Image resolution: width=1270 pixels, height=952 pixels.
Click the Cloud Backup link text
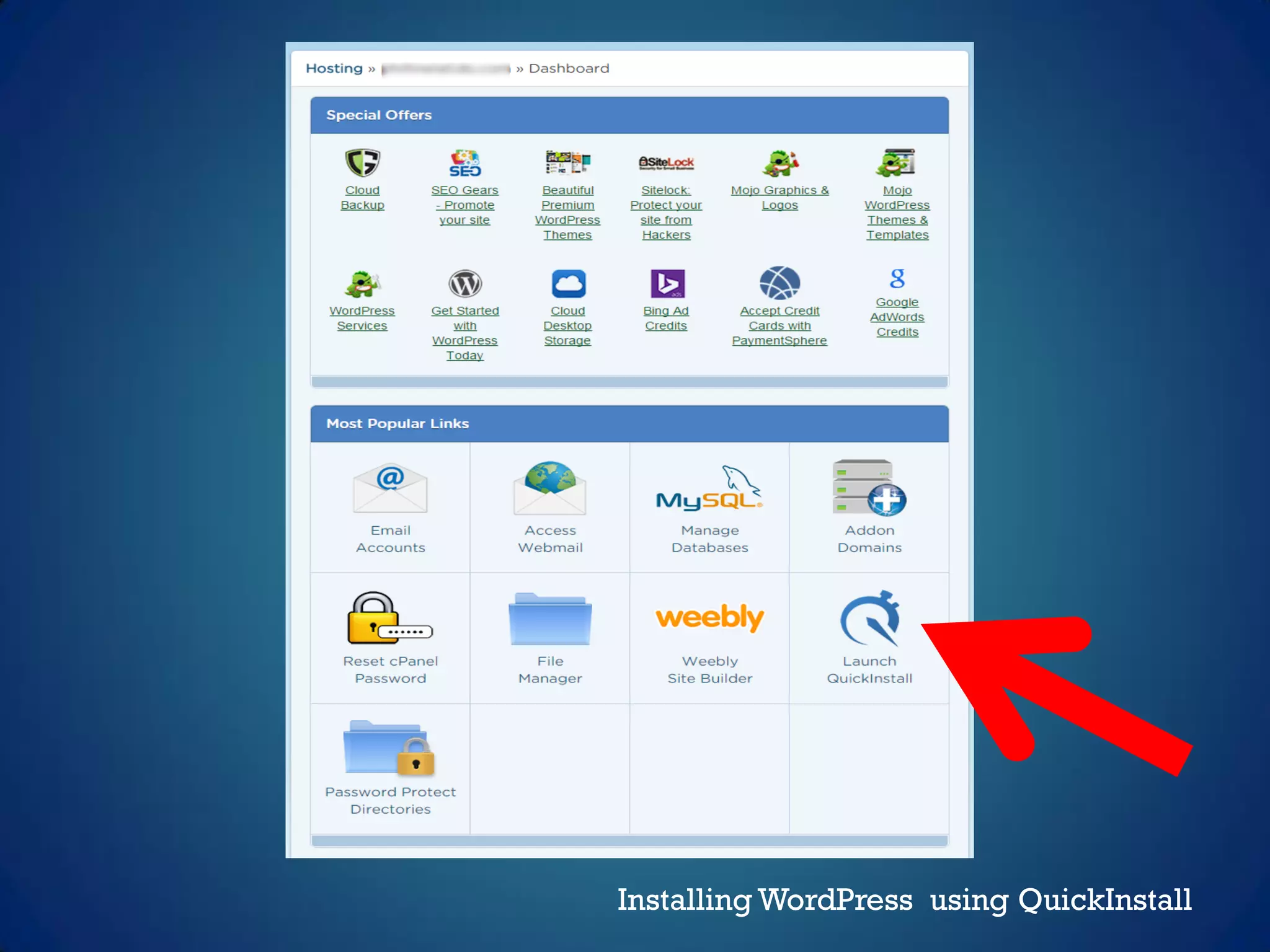point(362,198)
